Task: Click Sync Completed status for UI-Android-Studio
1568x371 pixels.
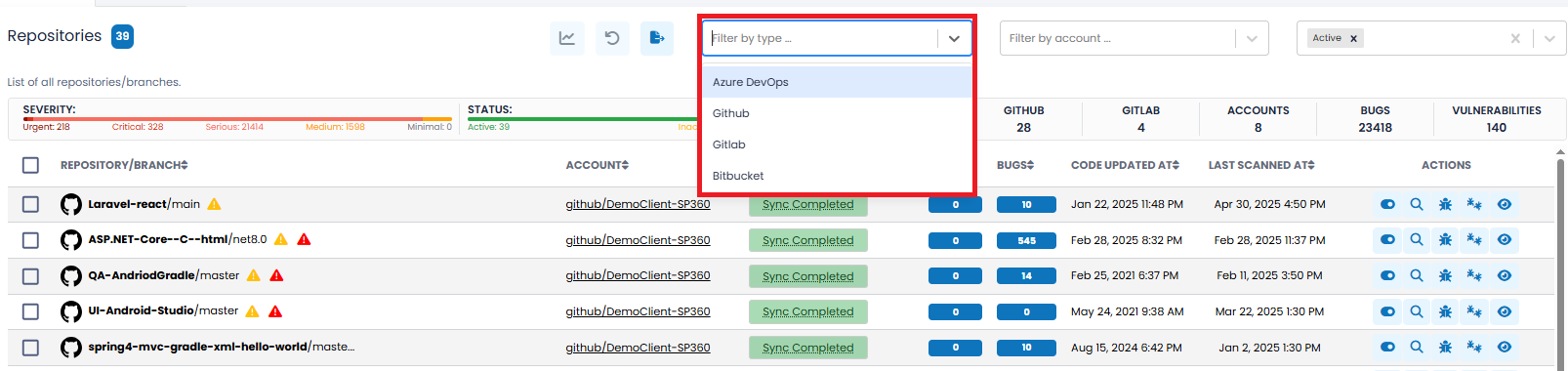Action: [808, 312]
